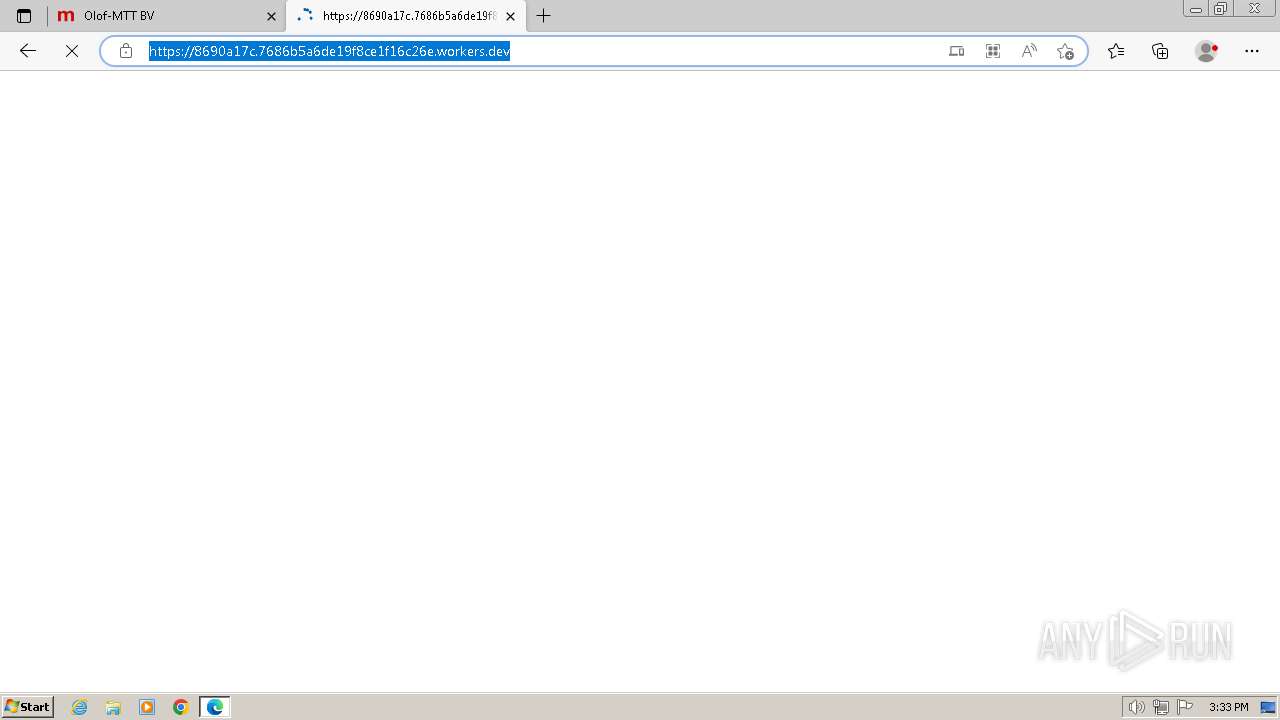Close the workers.dev tab
The width and height of the screenshot is (1280, 720).
coord(511,16)
